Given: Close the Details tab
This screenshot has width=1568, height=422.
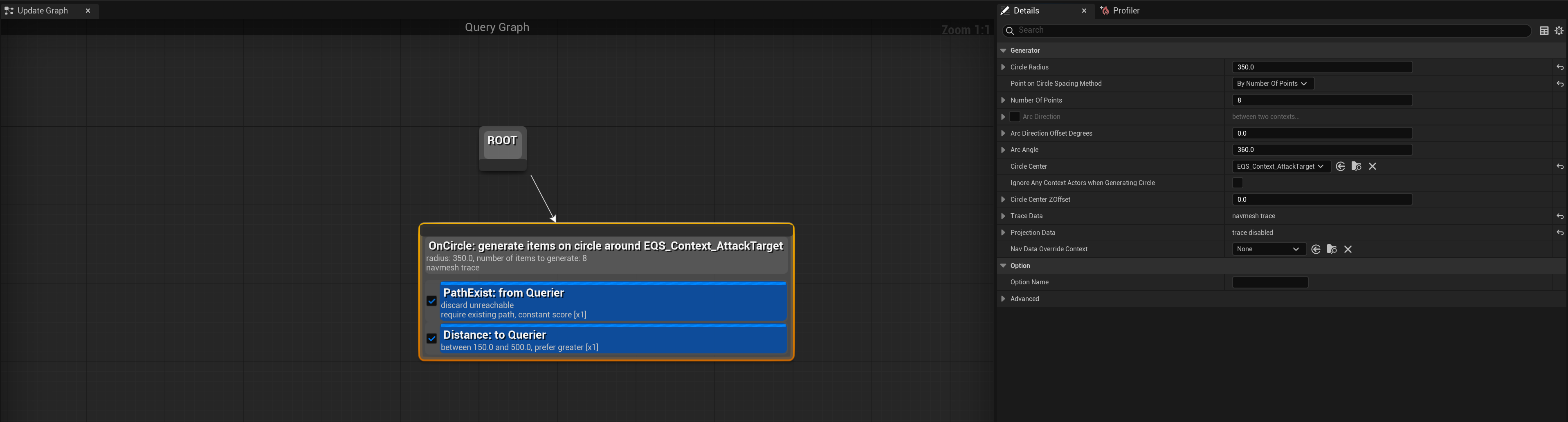Looking at the screenshot, I should pos(1084,10).
